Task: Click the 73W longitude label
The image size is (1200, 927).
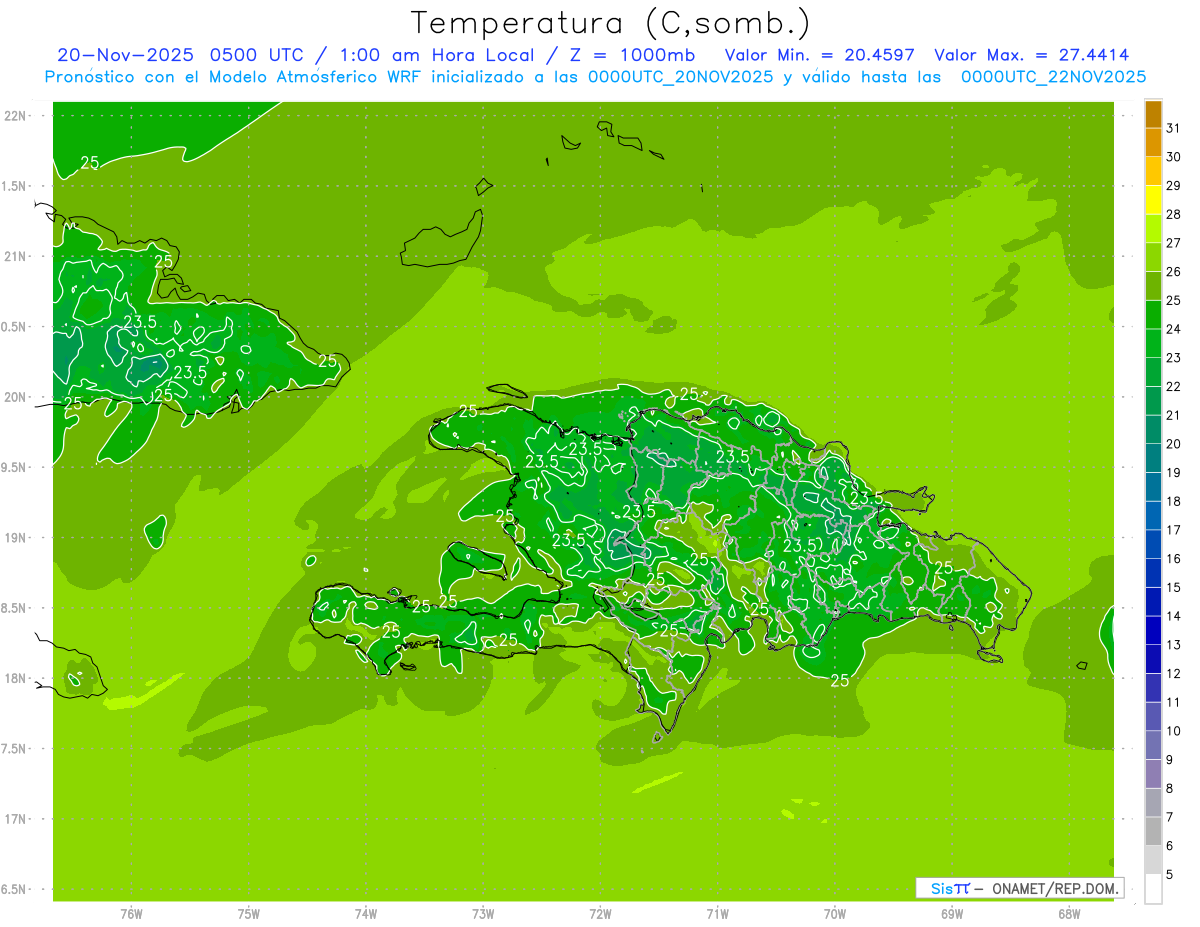Action: pos(483,914)
